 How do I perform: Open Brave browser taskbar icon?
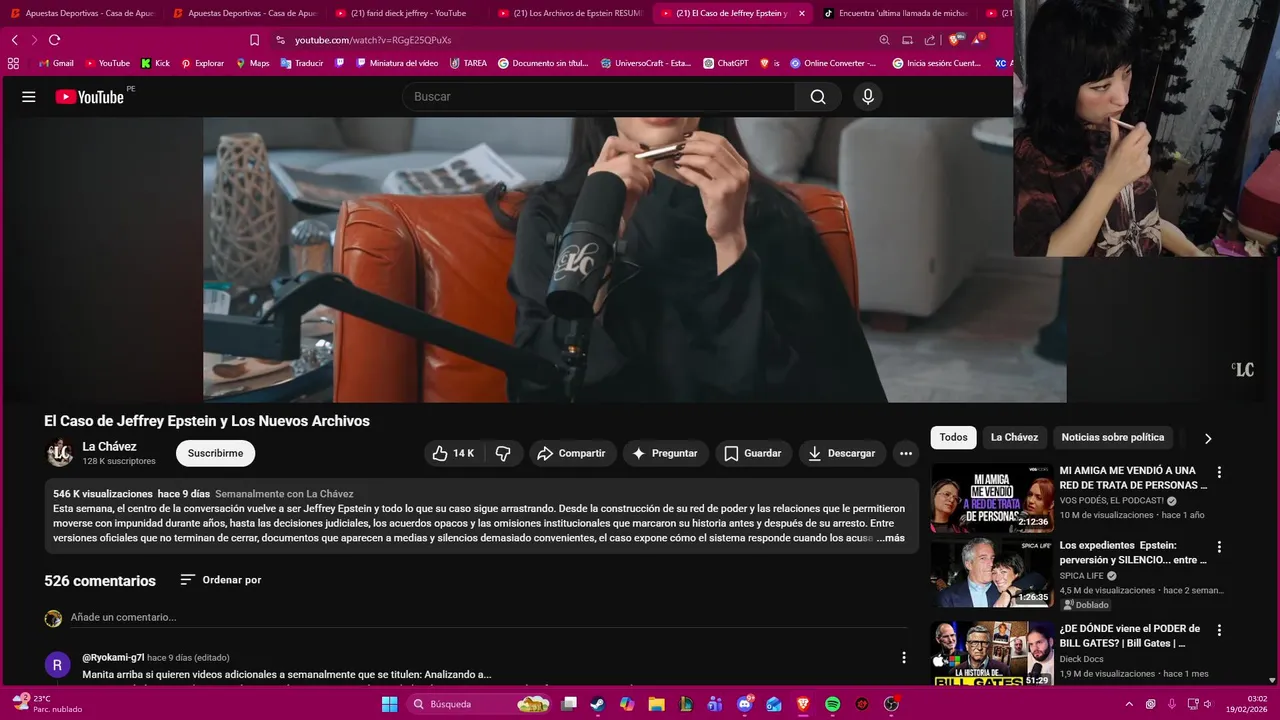pos(803,704)
